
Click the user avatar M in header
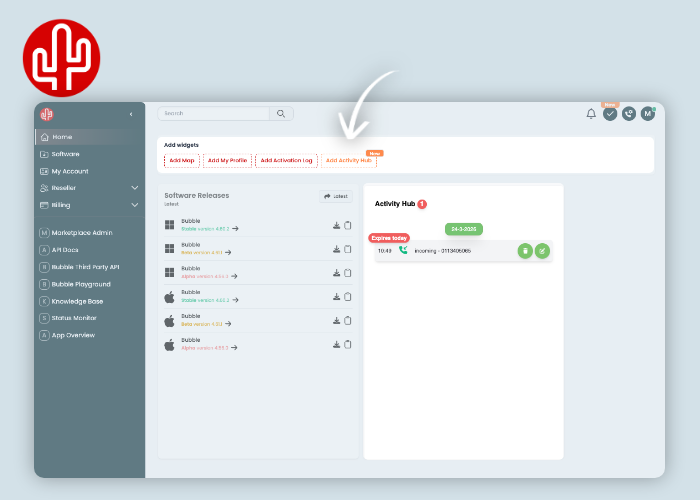[647, 114]
